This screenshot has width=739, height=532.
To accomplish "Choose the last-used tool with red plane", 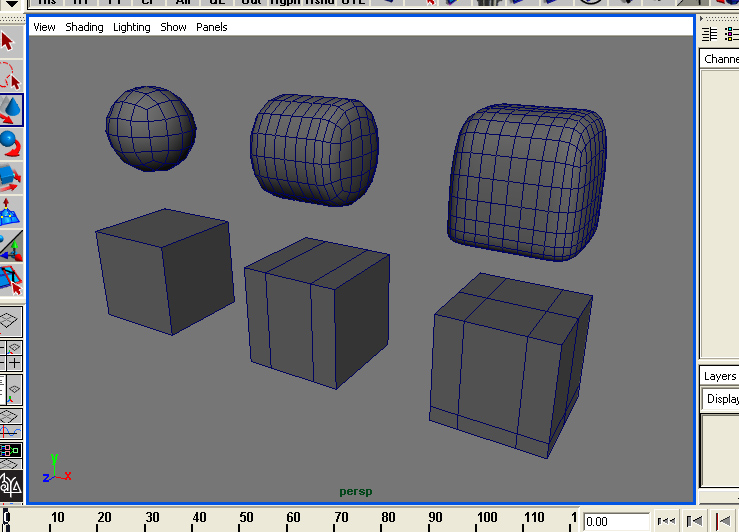I will (11, 279).
